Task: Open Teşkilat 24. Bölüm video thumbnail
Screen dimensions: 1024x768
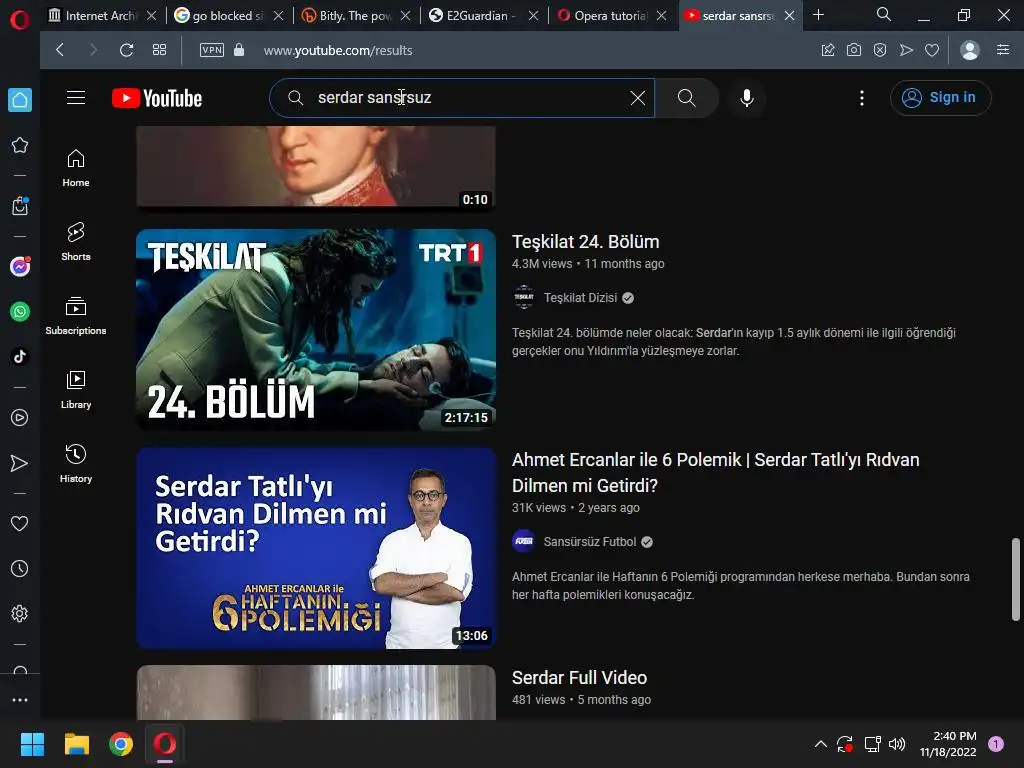Action: [316, 330]
